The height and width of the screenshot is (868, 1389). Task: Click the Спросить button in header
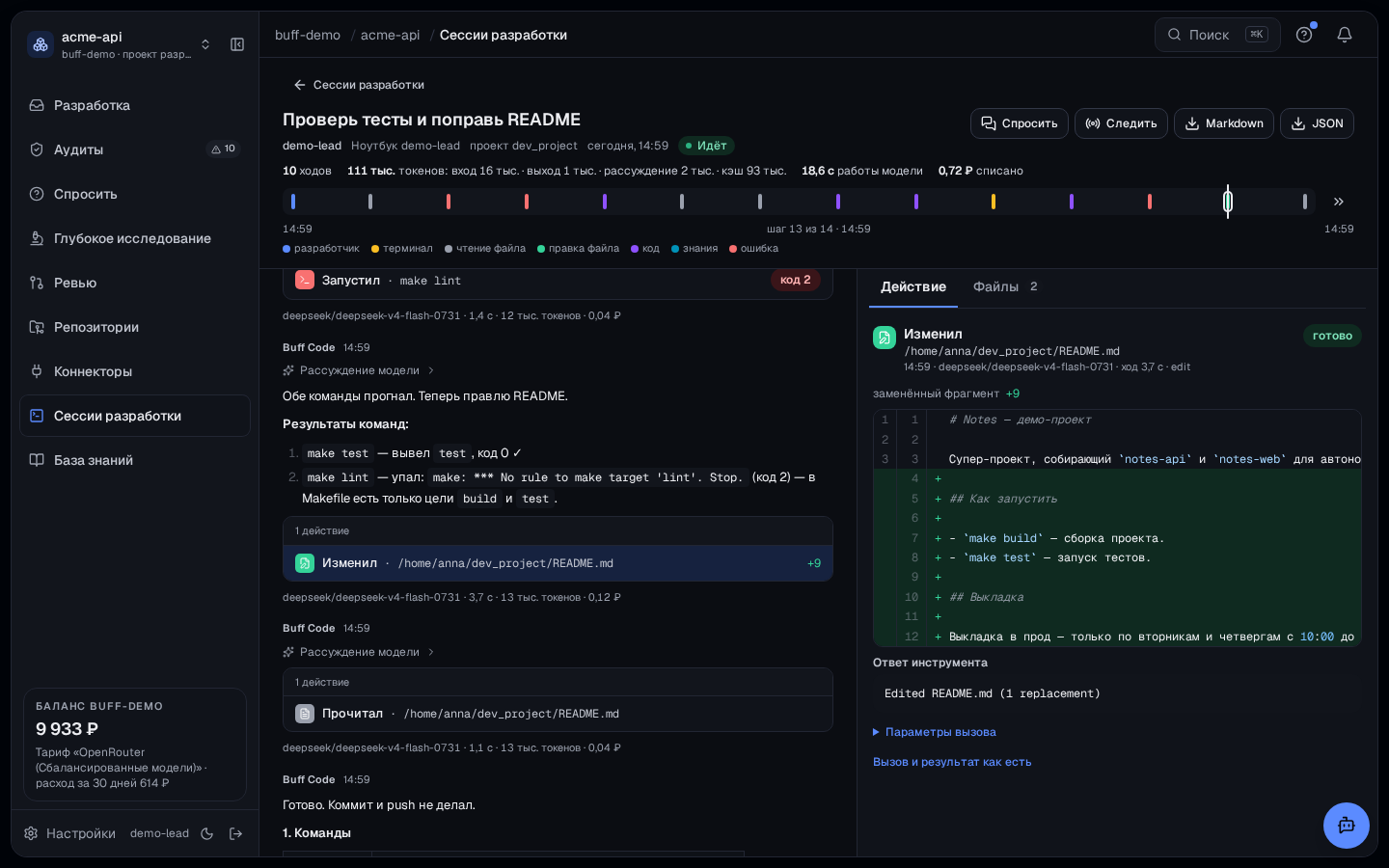point(1020,123)
